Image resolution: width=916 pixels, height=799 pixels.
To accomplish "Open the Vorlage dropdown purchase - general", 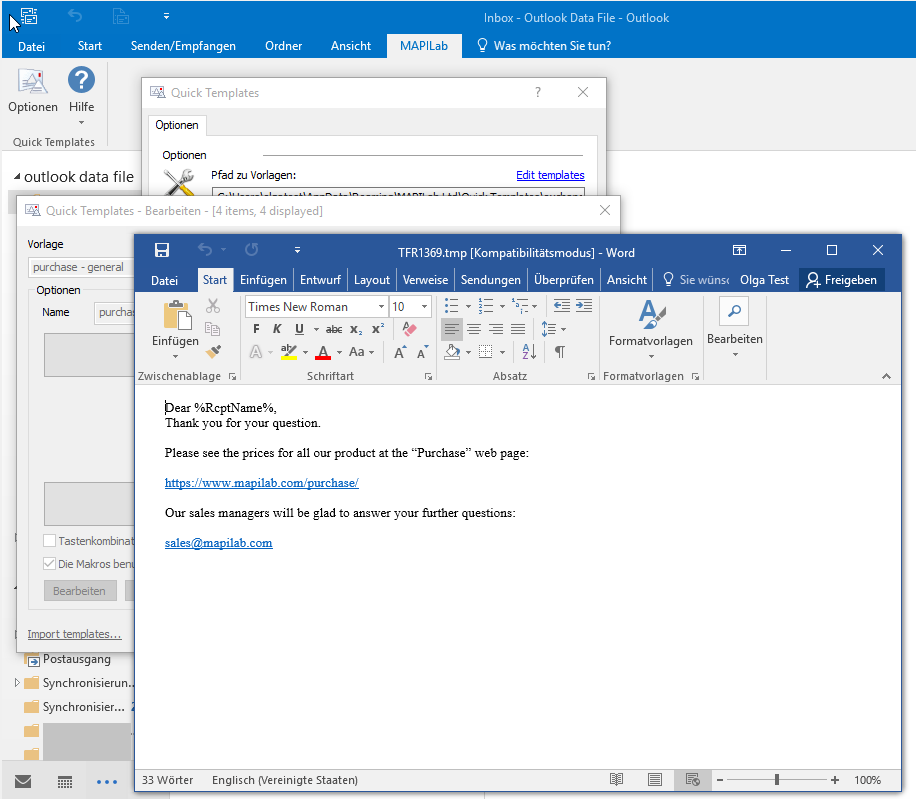I will [81, 267].
